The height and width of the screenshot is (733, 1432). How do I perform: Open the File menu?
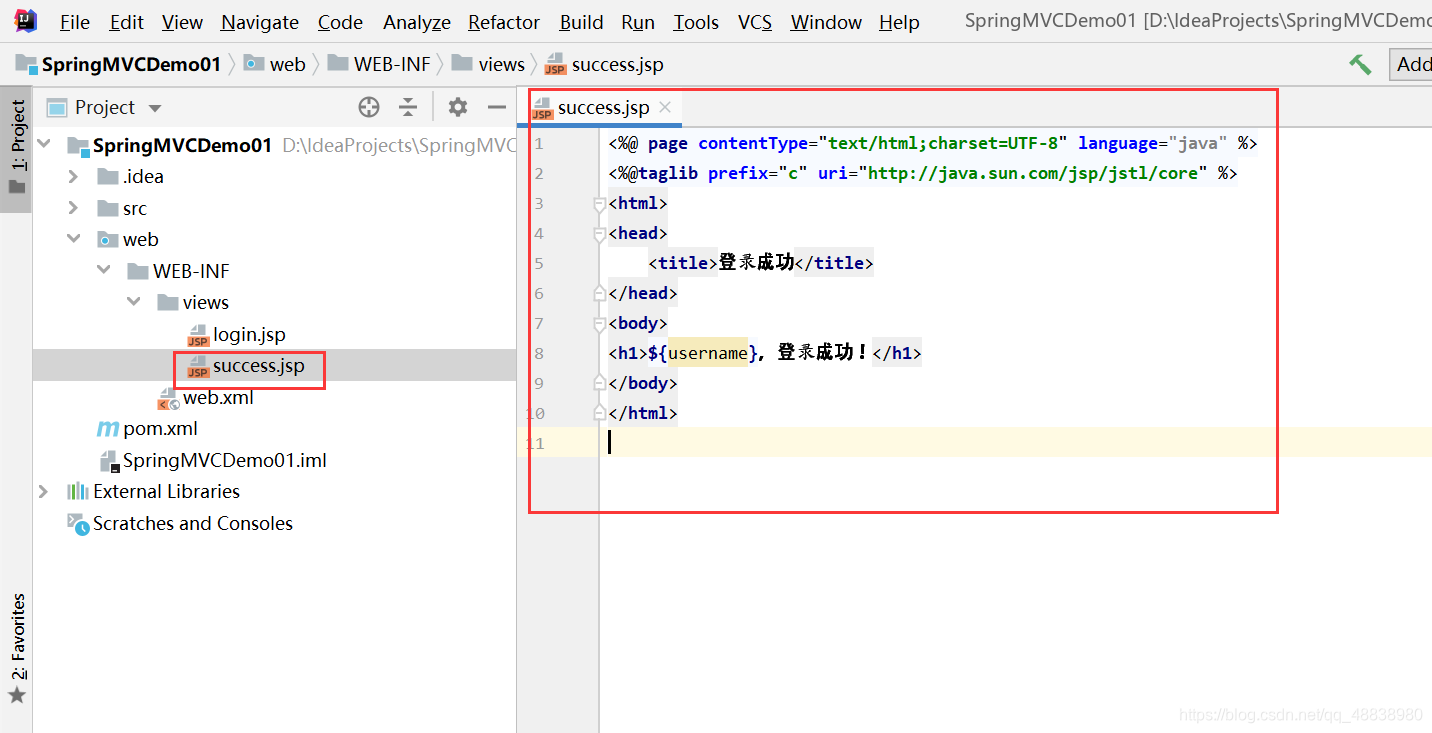pos(75,22)
